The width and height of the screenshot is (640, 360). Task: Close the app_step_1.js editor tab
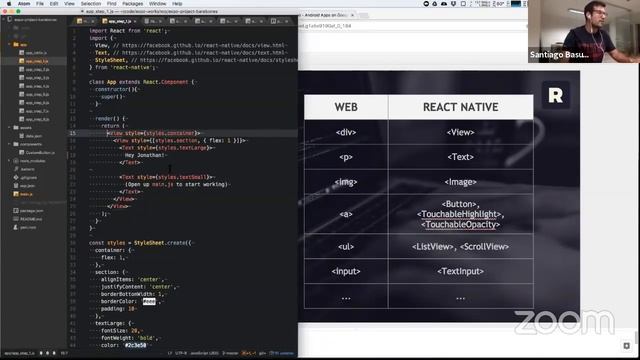click(x=135, y=21)
